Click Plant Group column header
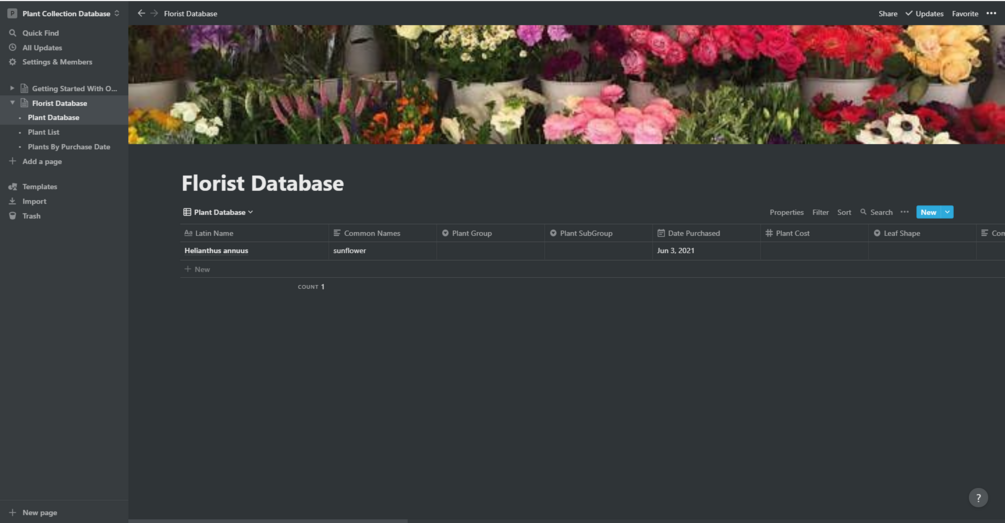 [490, 233]
